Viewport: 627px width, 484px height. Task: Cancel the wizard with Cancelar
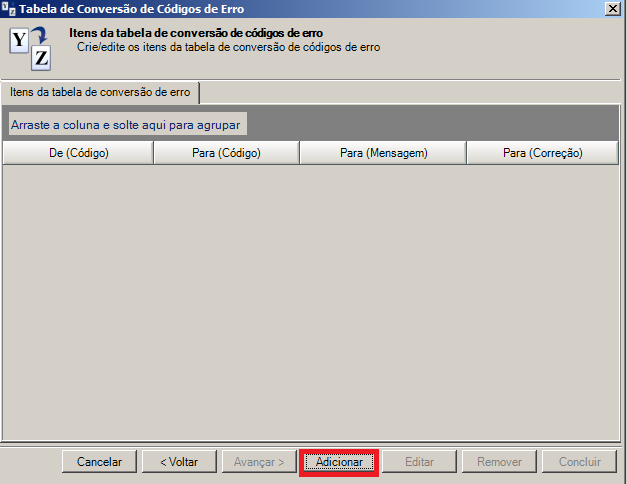point(99,462)
